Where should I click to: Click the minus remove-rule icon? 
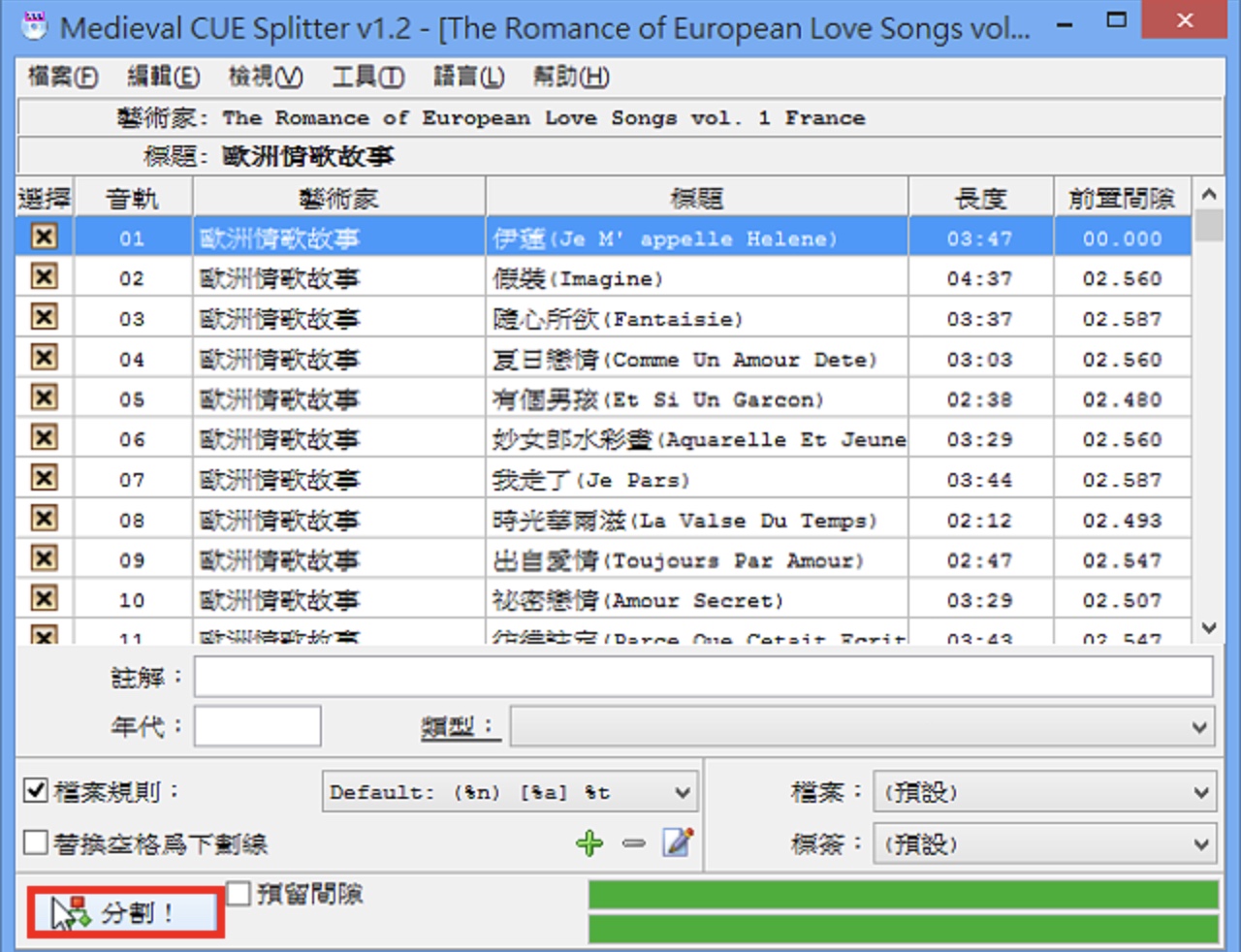(x=634, y=843)
